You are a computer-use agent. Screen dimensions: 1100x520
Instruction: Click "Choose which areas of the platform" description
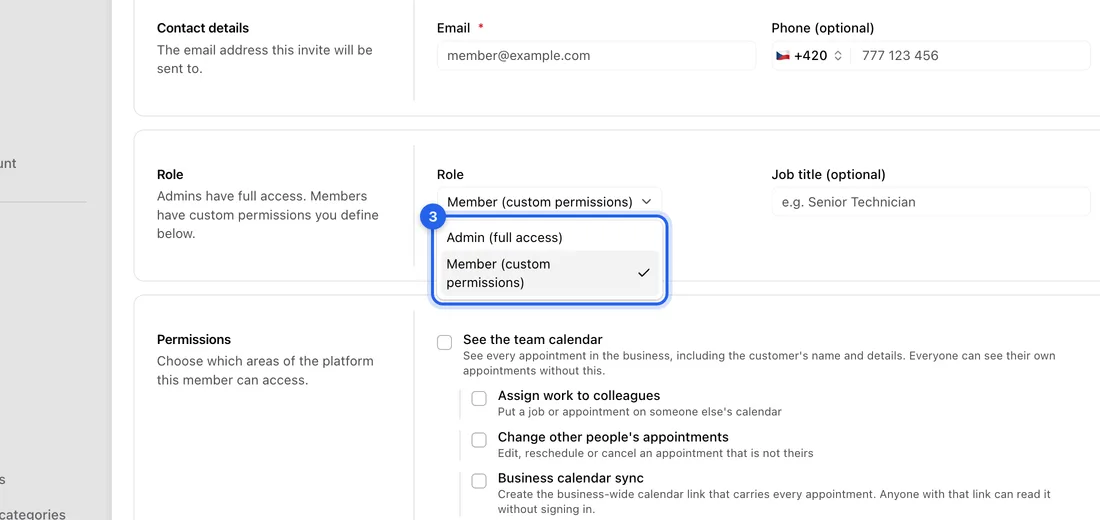tap(265, 371)
